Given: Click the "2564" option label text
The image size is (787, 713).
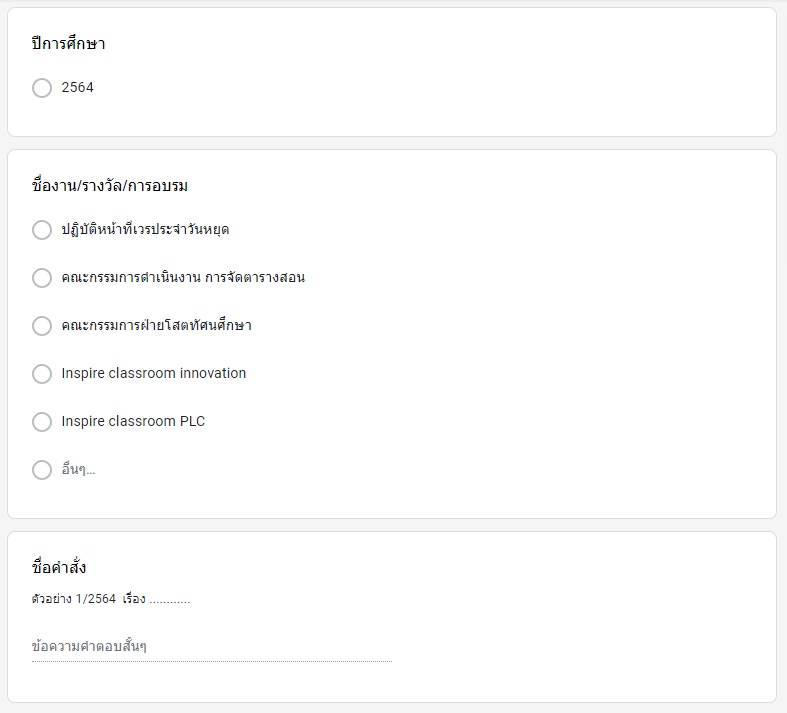Looking at the screenshot, I should click(77, 87).
